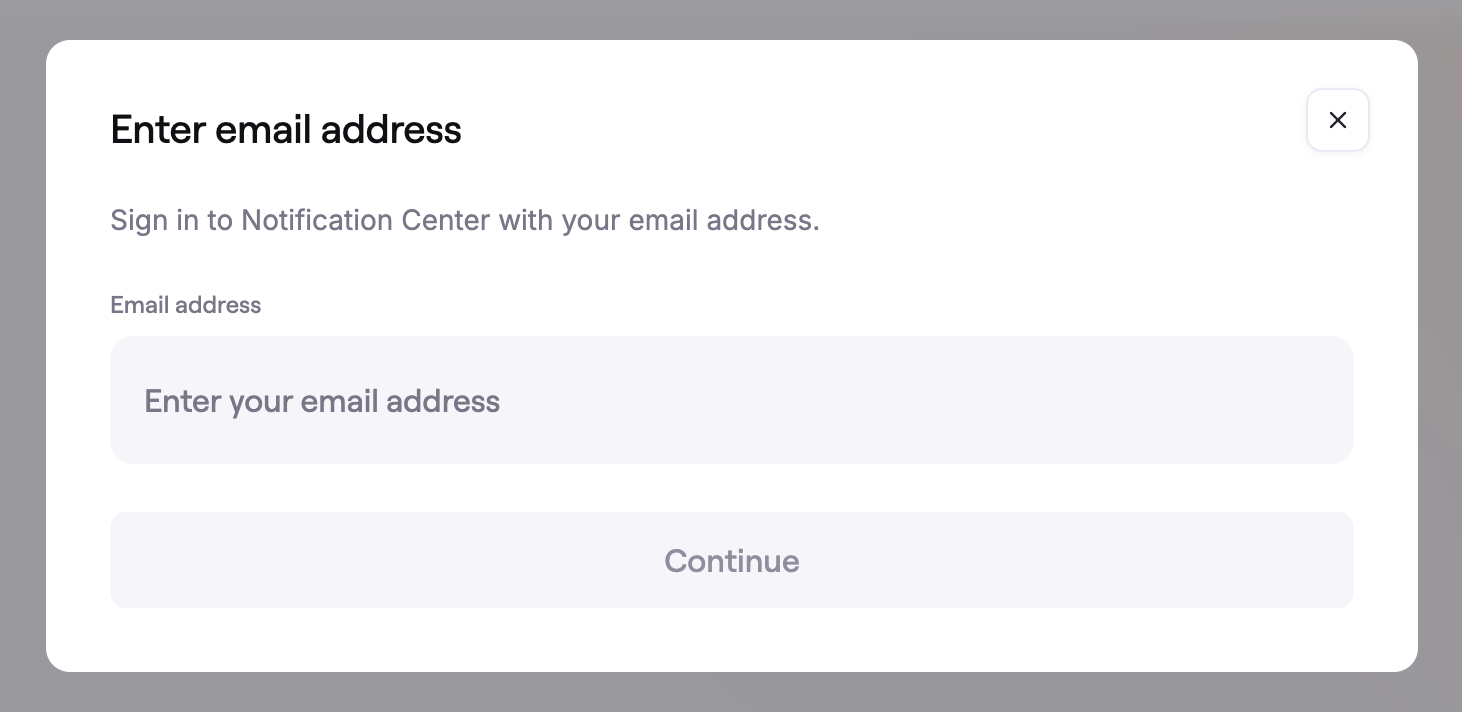Dismiss the Notification Center sign-in modal

1337,120
